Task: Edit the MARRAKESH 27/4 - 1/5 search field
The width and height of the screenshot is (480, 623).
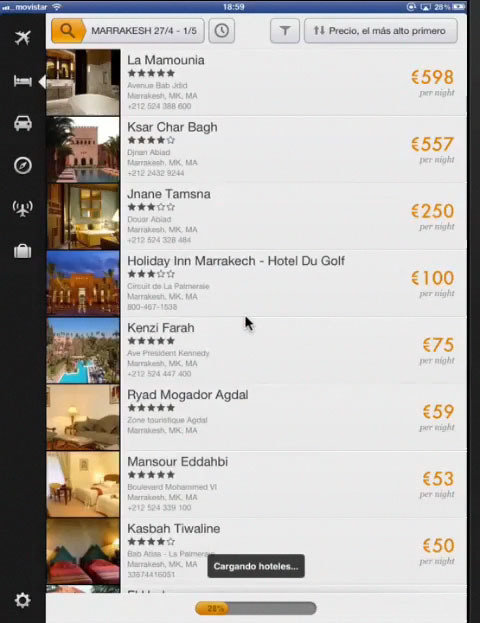Action: click(144, 31)
